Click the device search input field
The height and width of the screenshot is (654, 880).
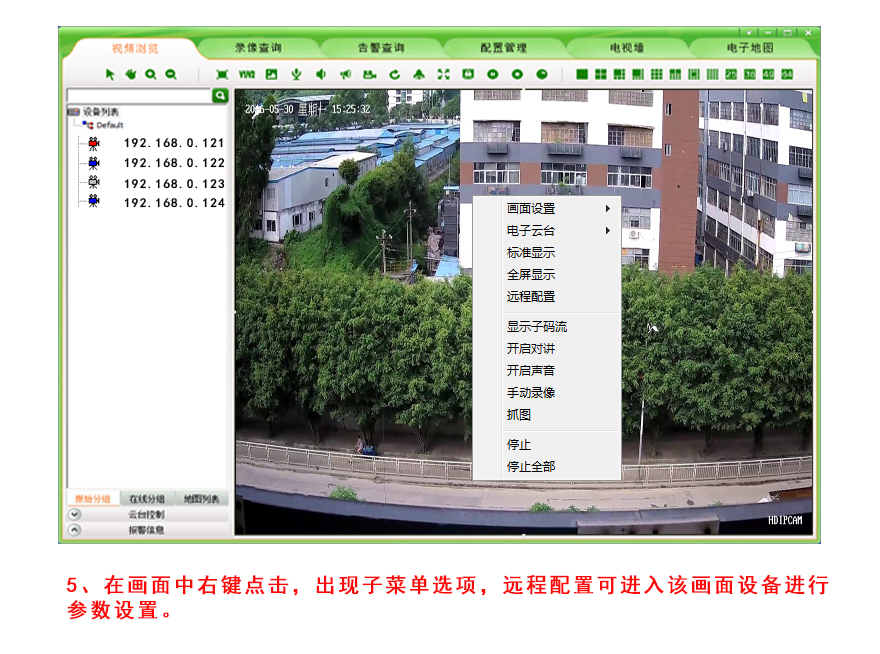click(x=138, y=96)
